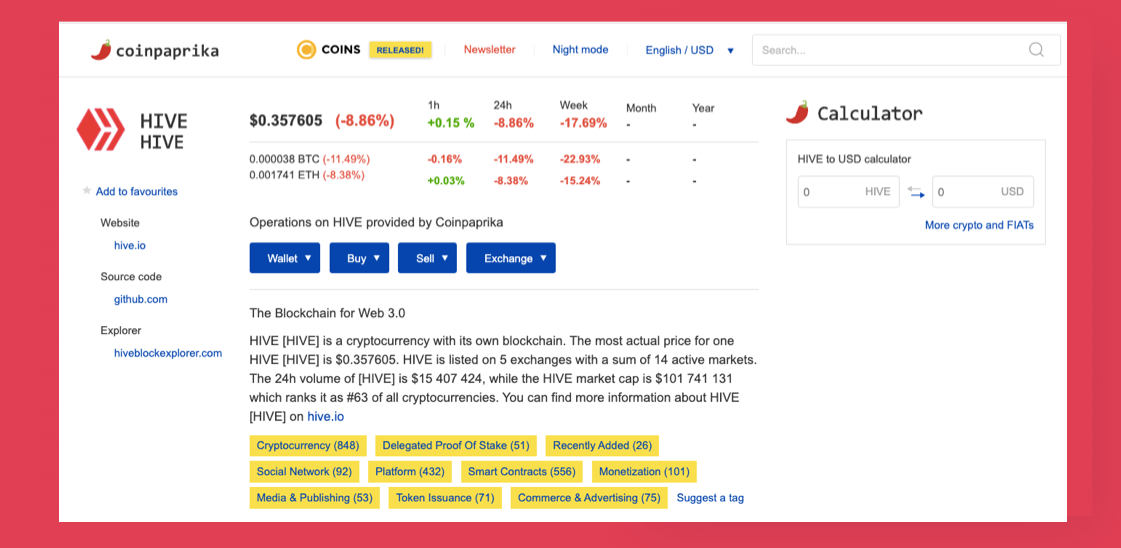Screen dimensions: 1121x548
Task: Expand the Sell dropdown button
Action: coord(427,258)
